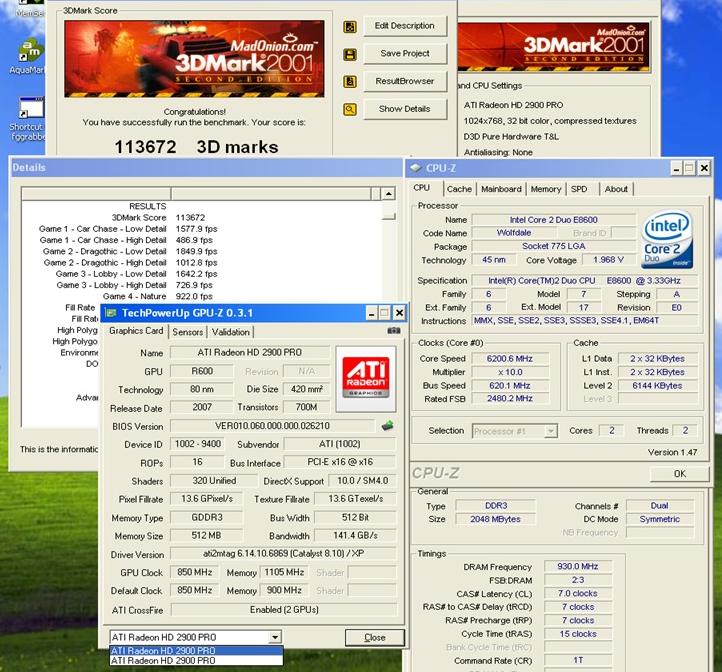Switch to the Memory tab in CPU-Z
This screenshot has width=722, height=672.
tap(546, 189)
